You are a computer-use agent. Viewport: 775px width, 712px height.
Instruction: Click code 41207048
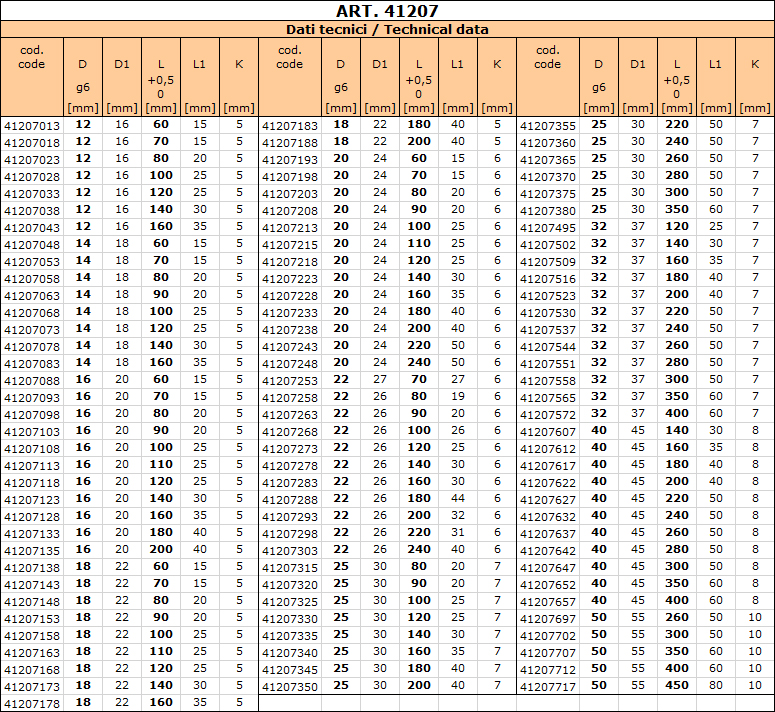32,245
